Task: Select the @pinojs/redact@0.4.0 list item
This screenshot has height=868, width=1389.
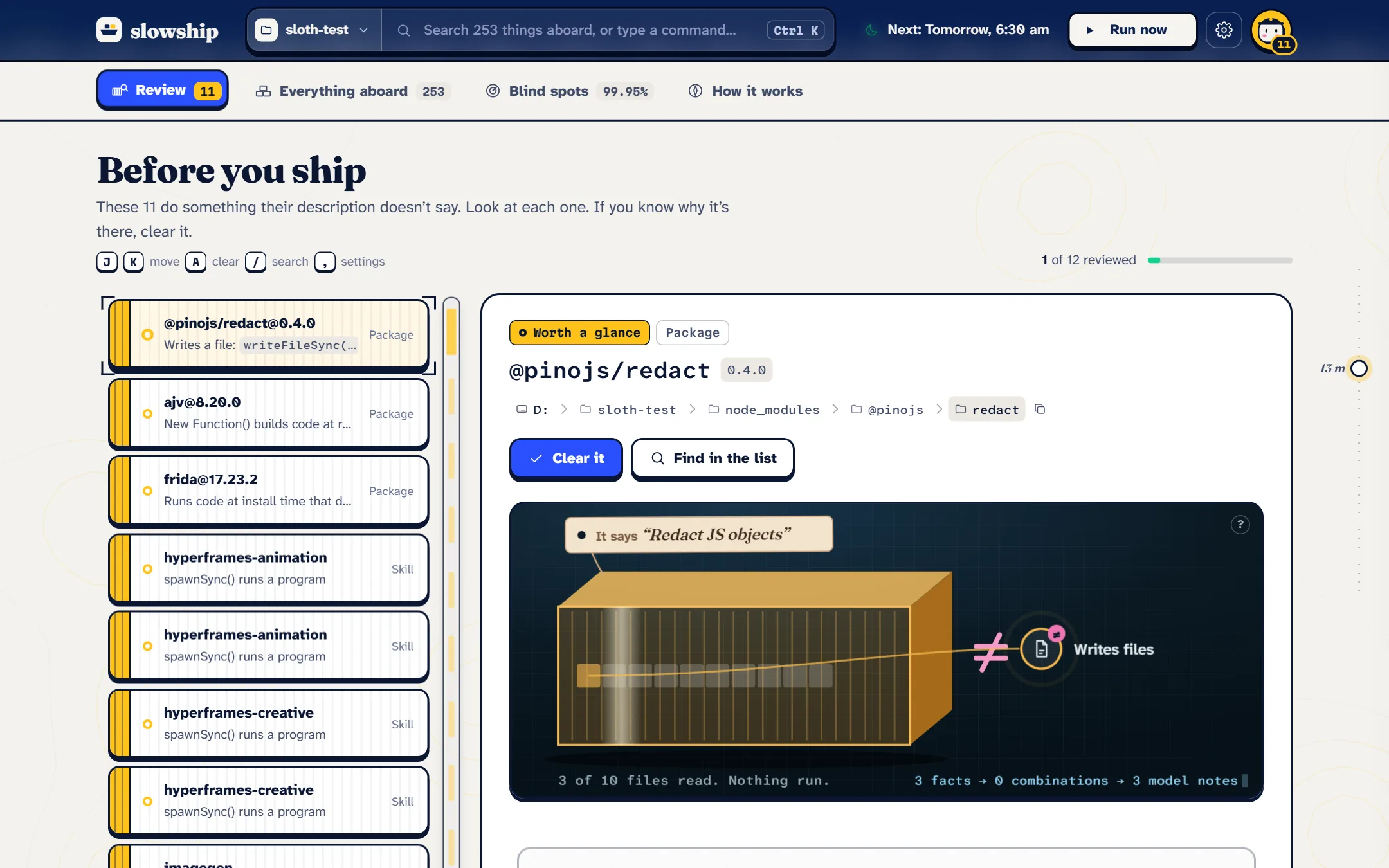Action: coord(269,334)
